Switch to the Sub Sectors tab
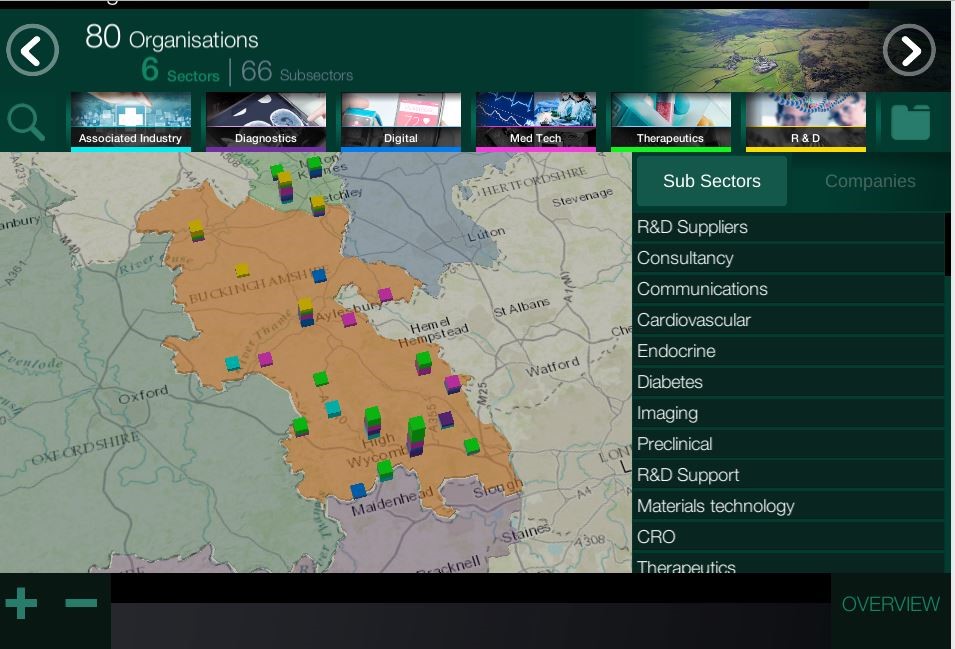The image size is (955, 649). coord(711,181)
